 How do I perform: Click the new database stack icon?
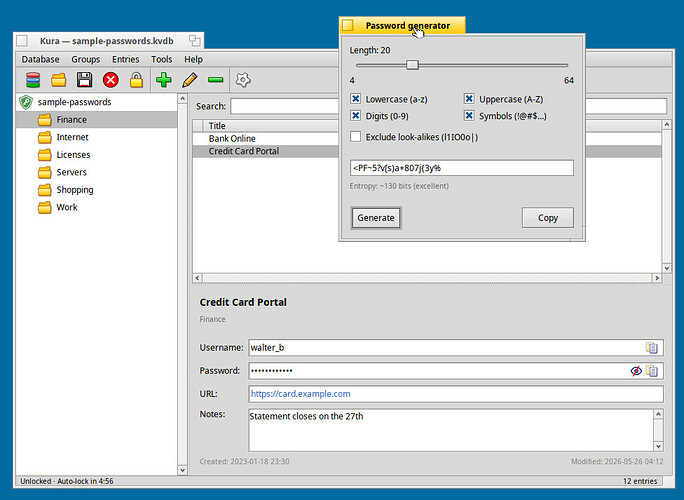click(x=33, y=80)
